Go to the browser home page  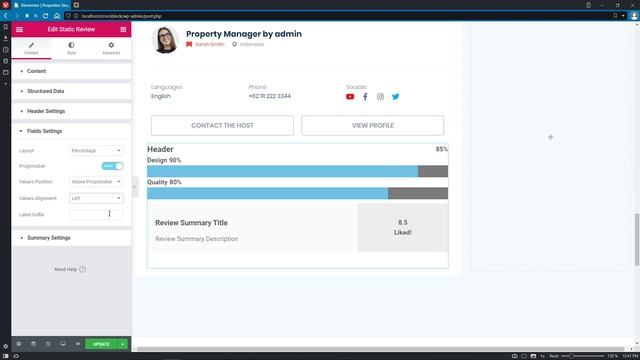57,16
